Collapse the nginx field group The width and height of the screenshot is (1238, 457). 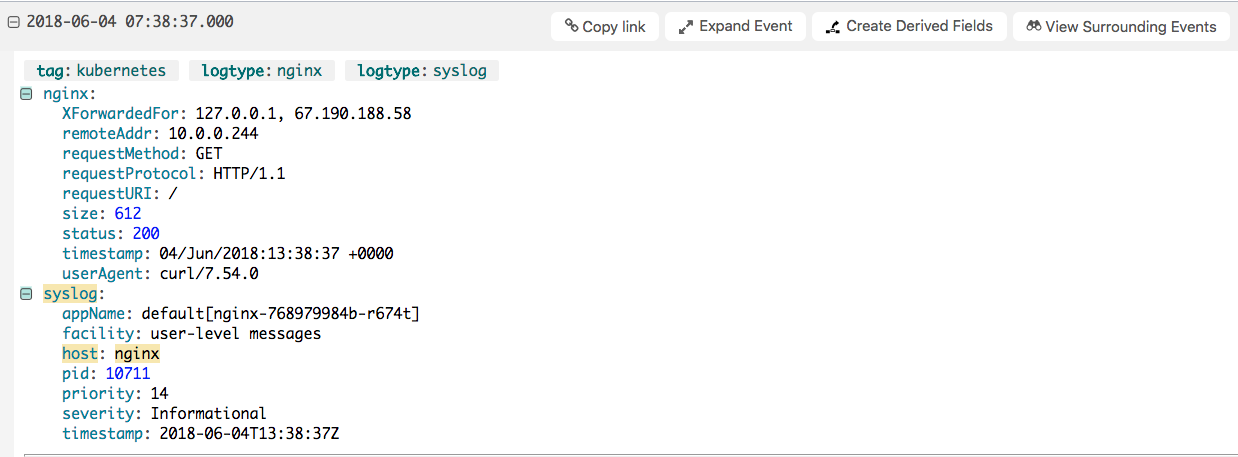coord(27,94)
